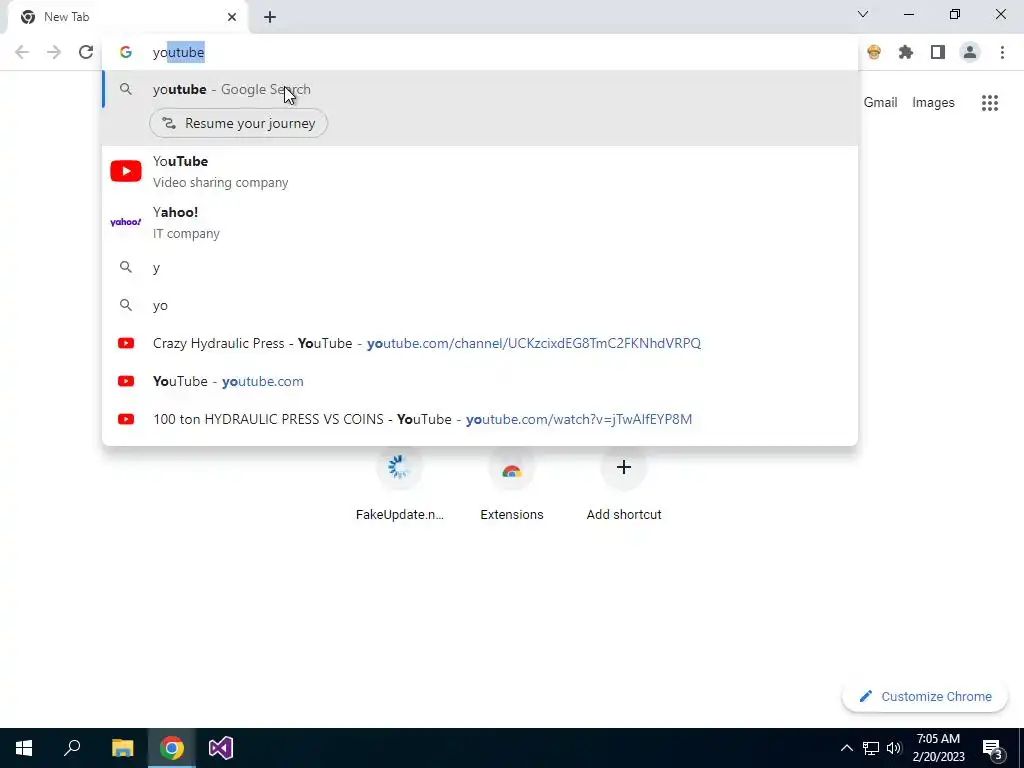This screenshot has width=1024, height=768.
Task: Close the New Tab tab
Action: click(x=232, y=17)
